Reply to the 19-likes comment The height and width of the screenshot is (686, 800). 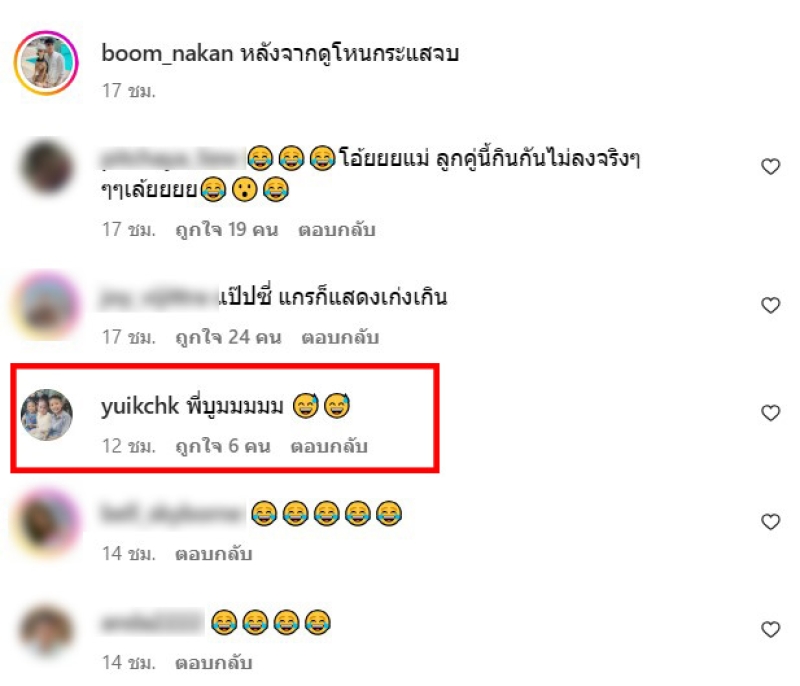pos(337,230)
